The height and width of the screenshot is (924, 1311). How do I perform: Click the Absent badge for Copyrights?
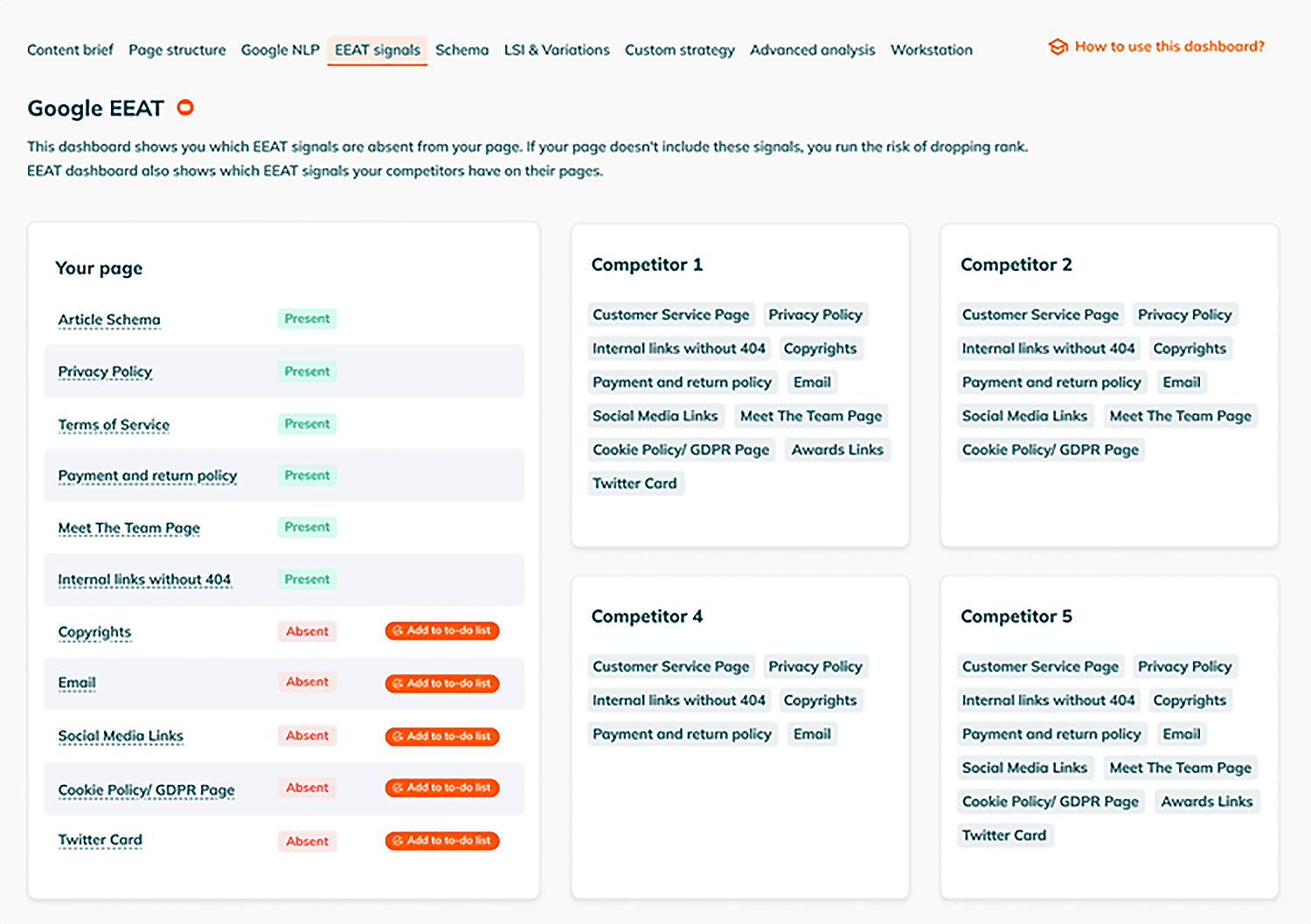coord(308,631)
